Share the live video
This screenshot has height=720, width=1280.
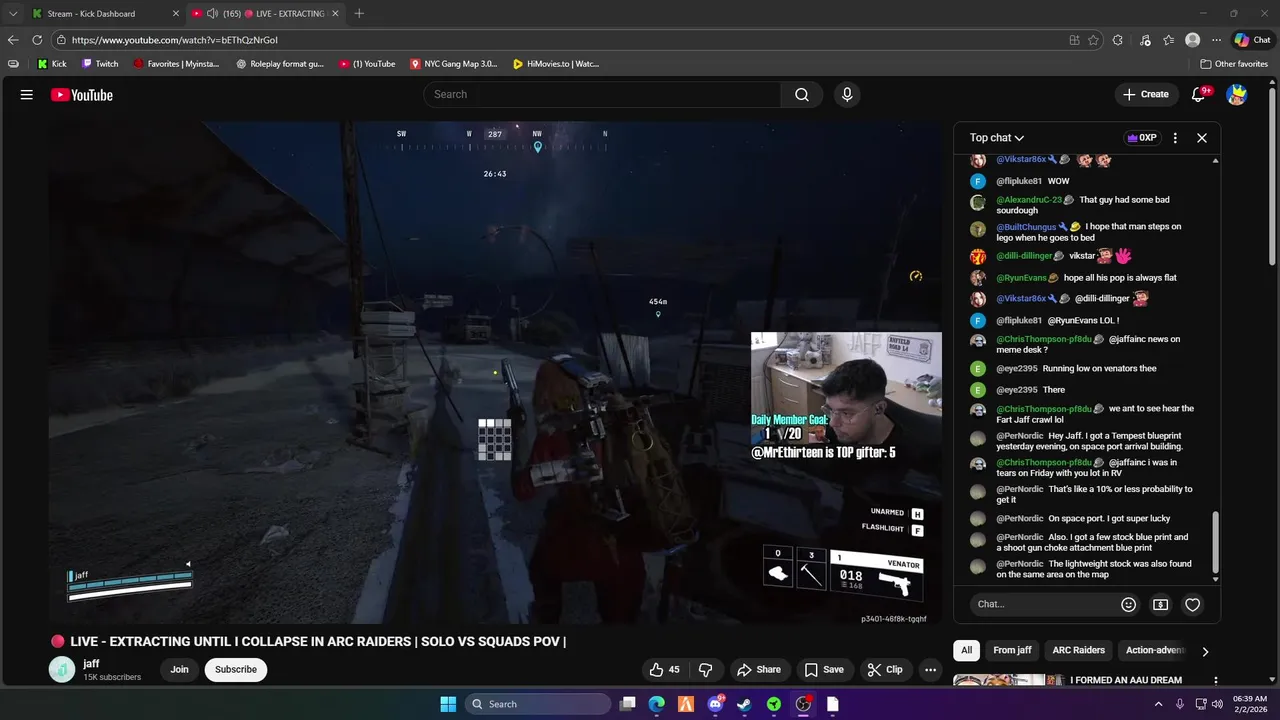coord(758,670)
